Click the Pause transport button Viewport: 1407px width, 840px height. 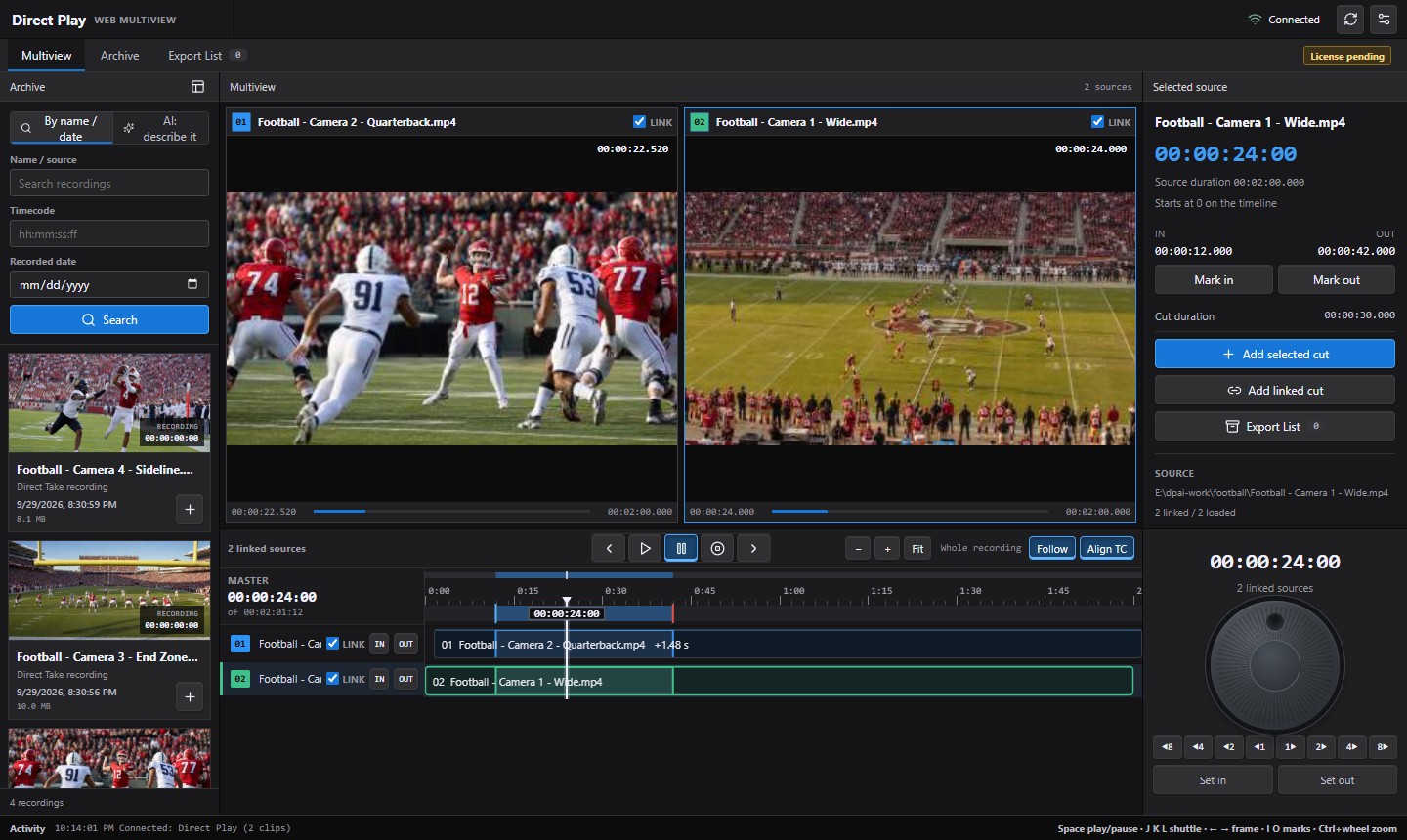pos(681,549)
